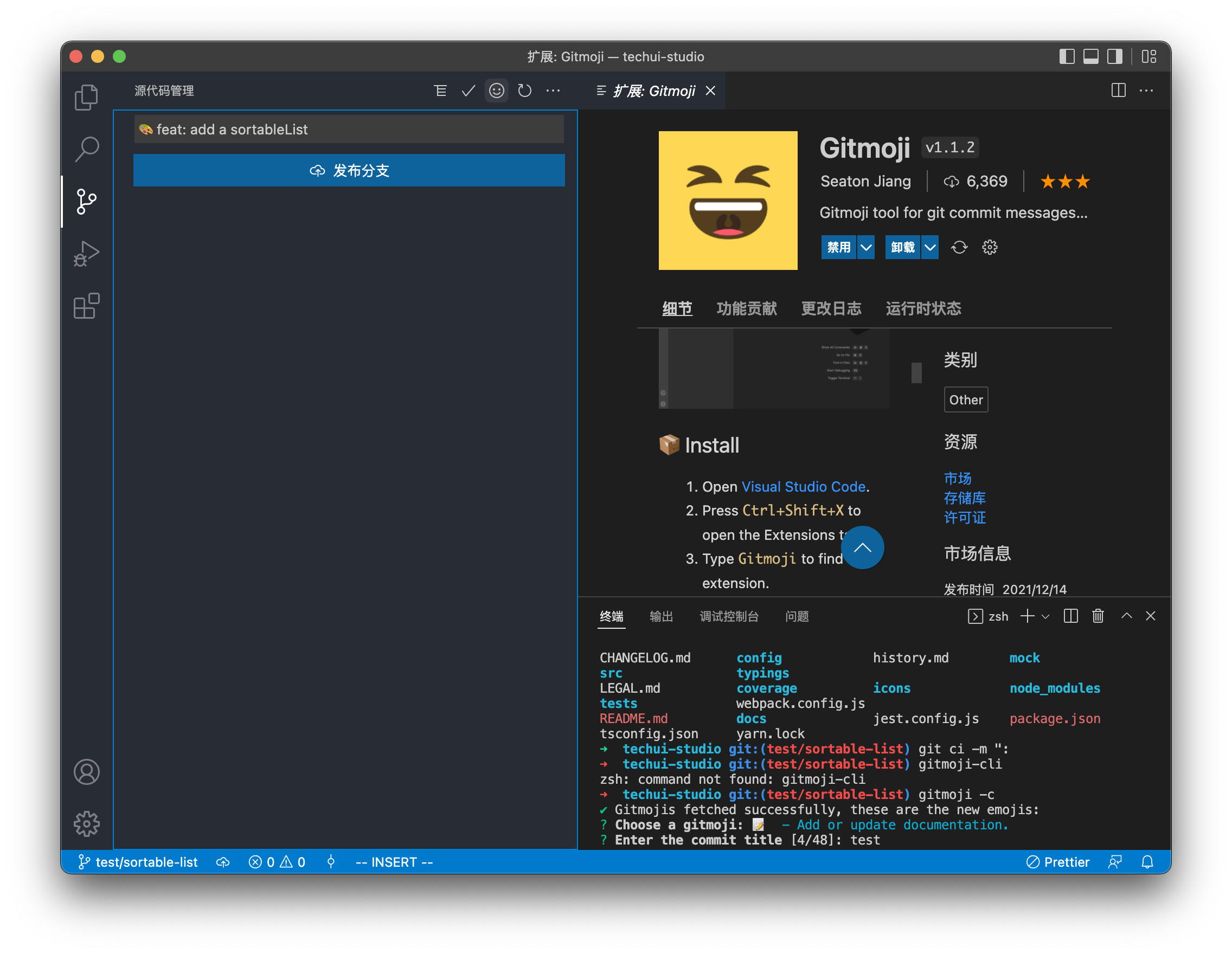
Task: Select the 输出 output panel tab
Action: (x=661, y=616)
